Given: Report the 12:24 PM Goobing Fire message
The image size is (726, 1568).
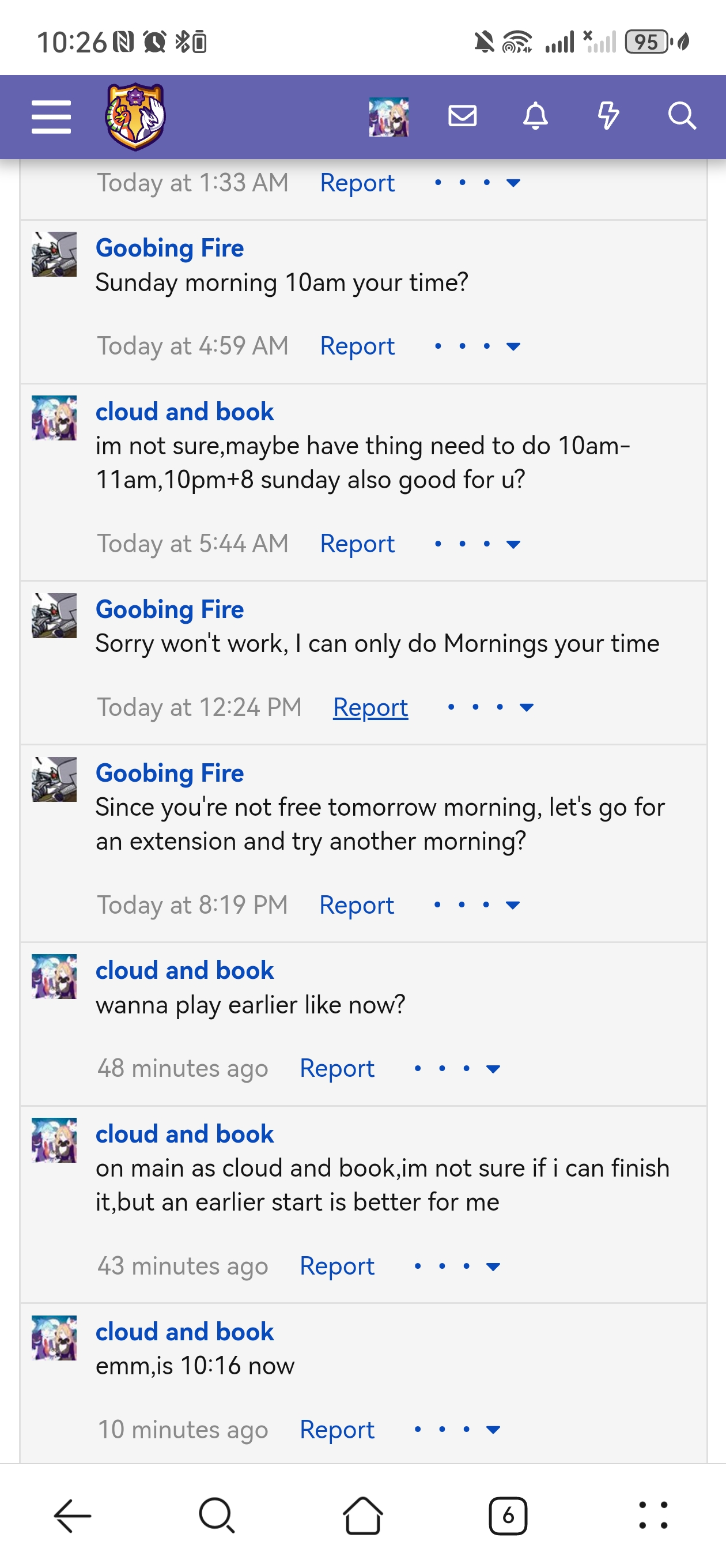Looking at the screenshot, I should tap(370, 707).
